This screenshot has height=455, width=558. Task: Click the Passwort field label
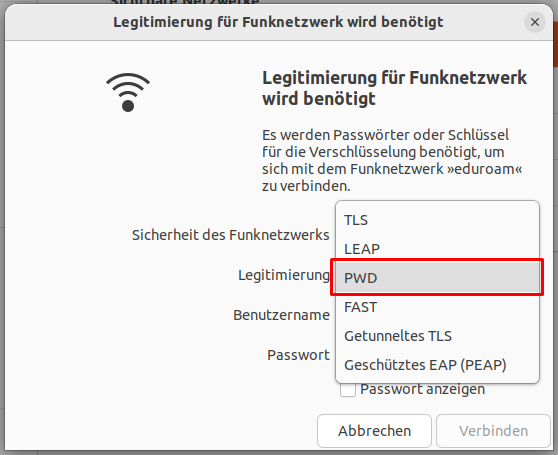(x=299, y=355)
